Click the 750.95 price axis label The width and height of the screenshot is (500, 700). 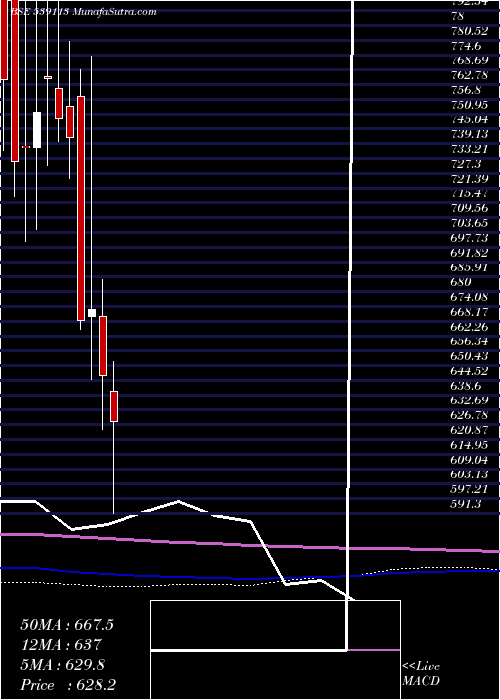tap(469, 104)
